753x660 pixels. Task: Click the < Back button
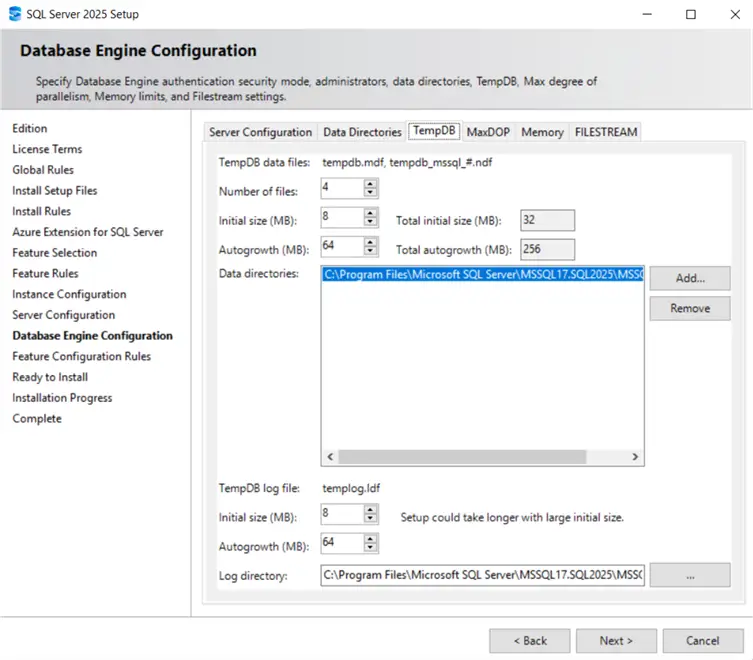click(x=530, y=641)
